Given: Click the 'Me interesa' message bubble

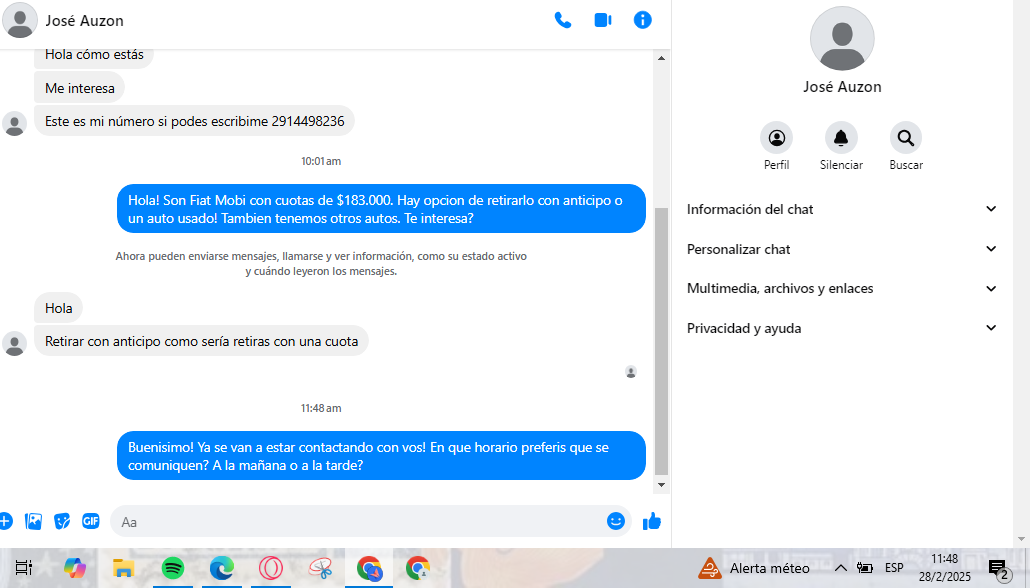Looking at the screenshot, I should pos(79,88).
